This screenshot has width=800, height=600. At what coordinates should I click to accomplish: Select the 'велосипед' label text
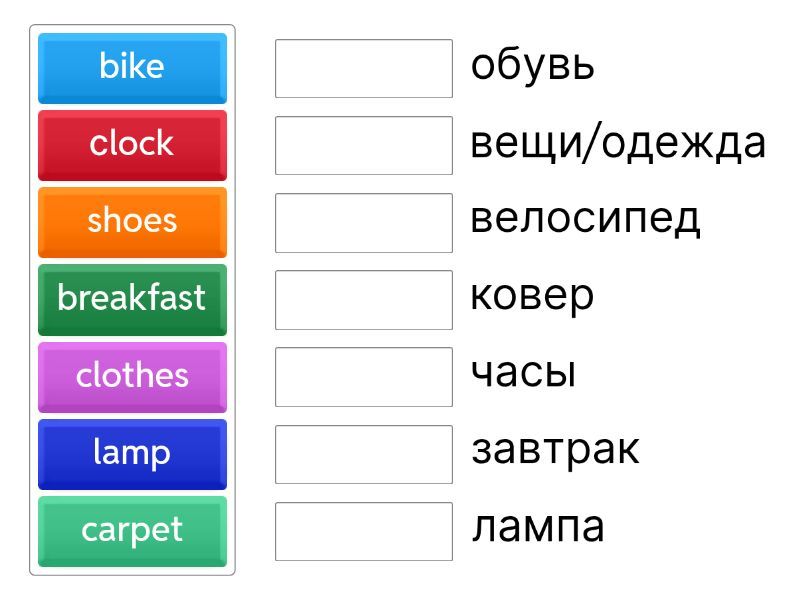pyautogui.click(x=585, y=219)
